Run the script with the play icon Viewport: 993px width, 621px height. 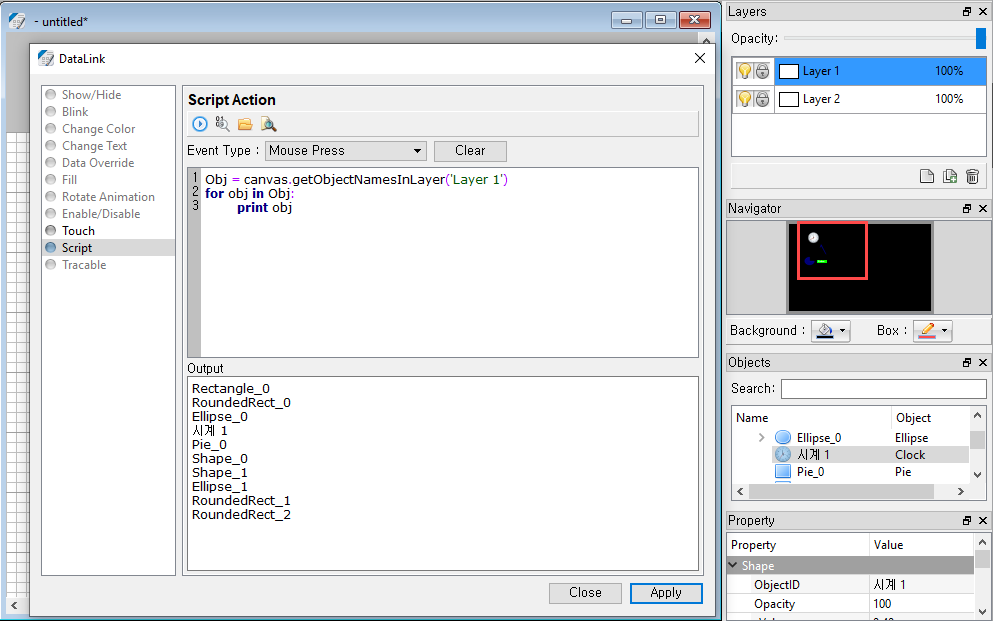(x=199, y=124)
